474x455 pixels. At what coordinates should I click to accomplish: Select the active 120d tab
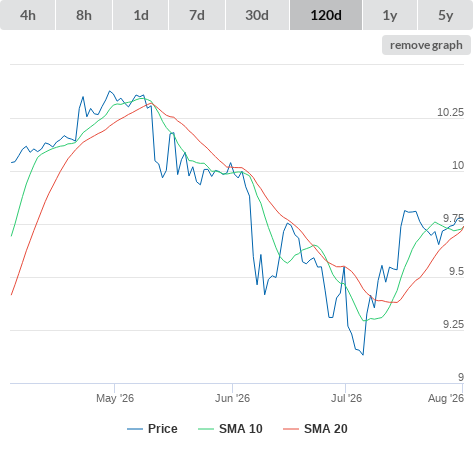tap(326, 15)
